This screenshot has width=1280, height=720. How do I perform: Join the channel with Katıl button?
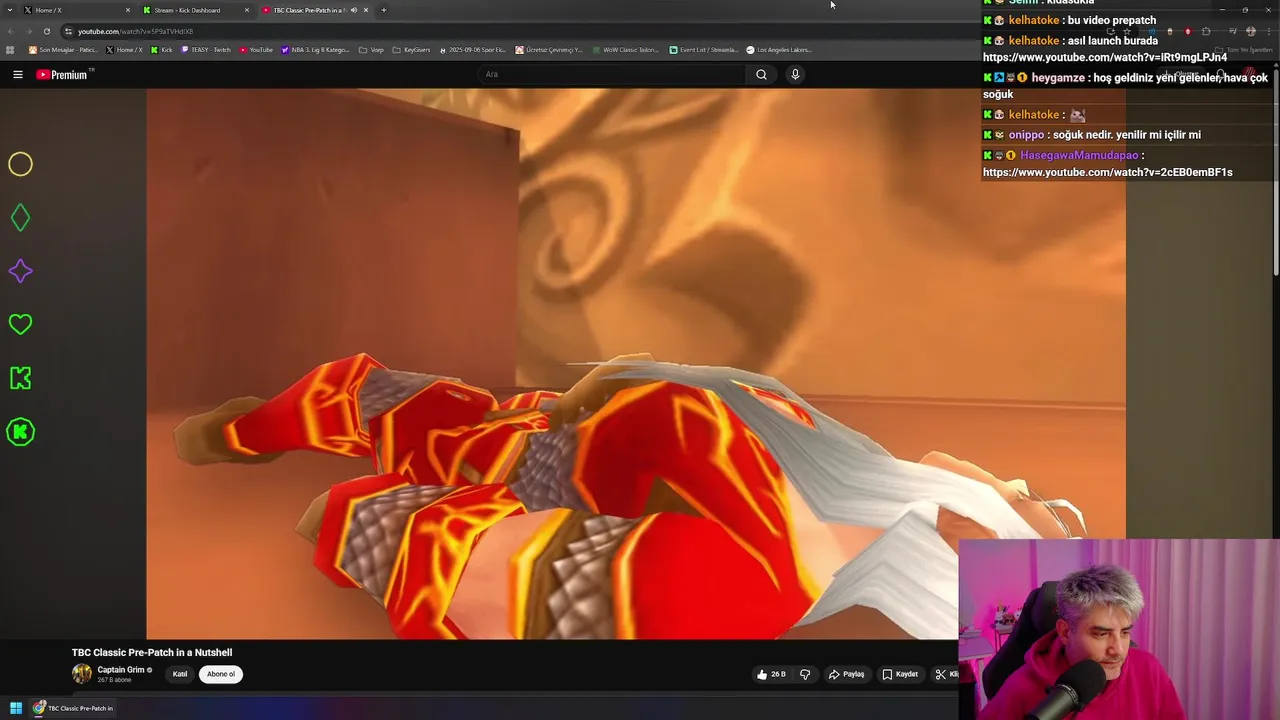point(180,674)
